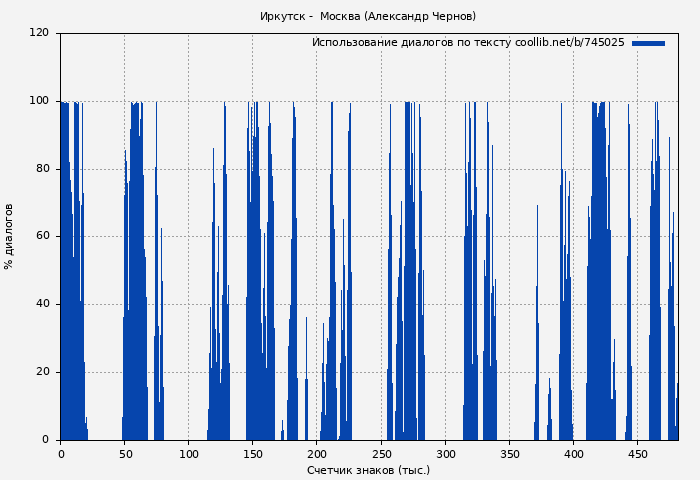
Task: Select the y-axis label '% диалогов'
Action: click(10, 236)
